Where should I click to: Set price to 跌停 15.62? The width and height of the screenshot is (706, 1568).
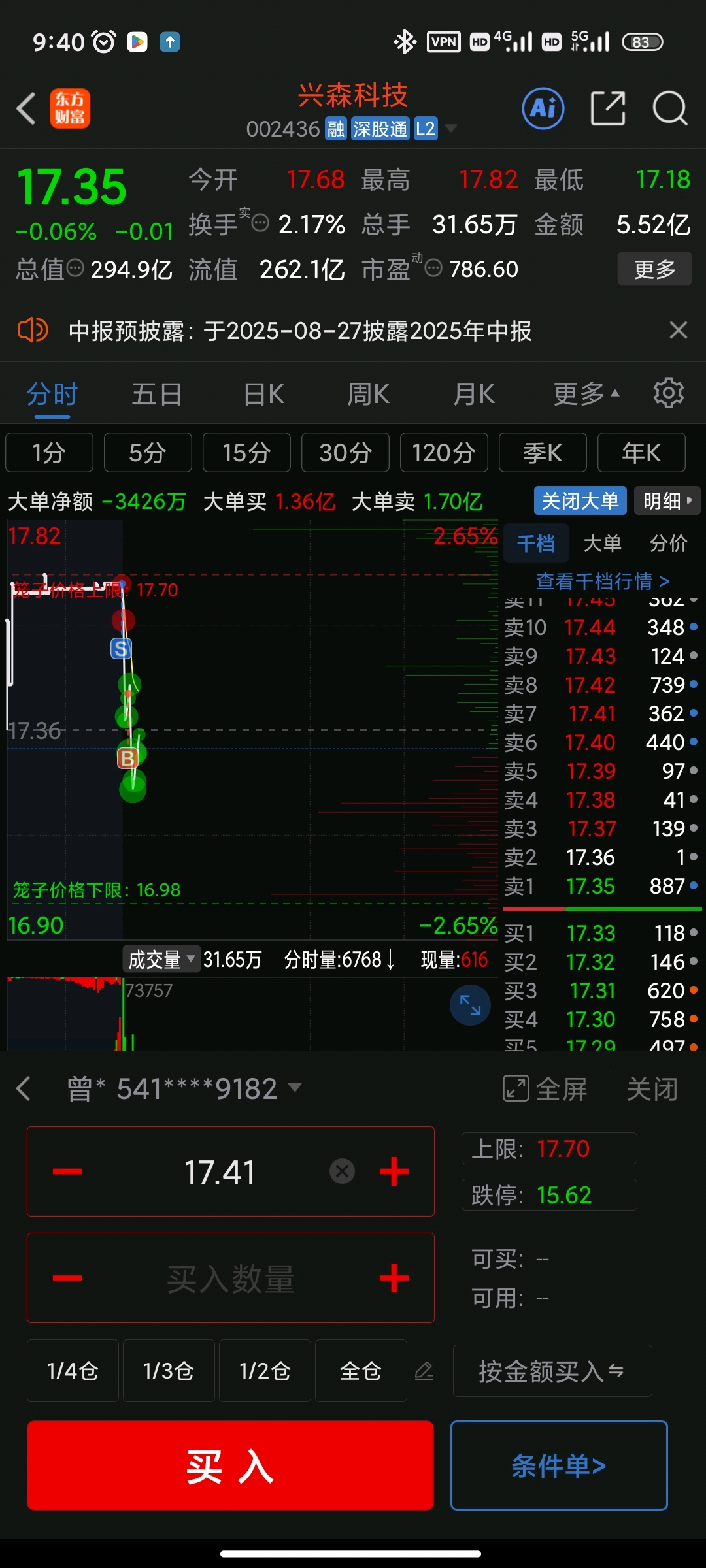549,1194
